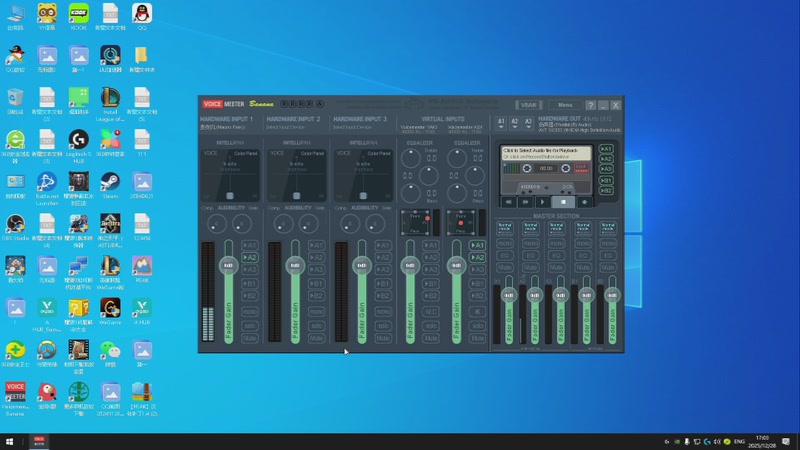
Task: Enable recorder B2 bus arrow
Action: click(x=606, y=190)
